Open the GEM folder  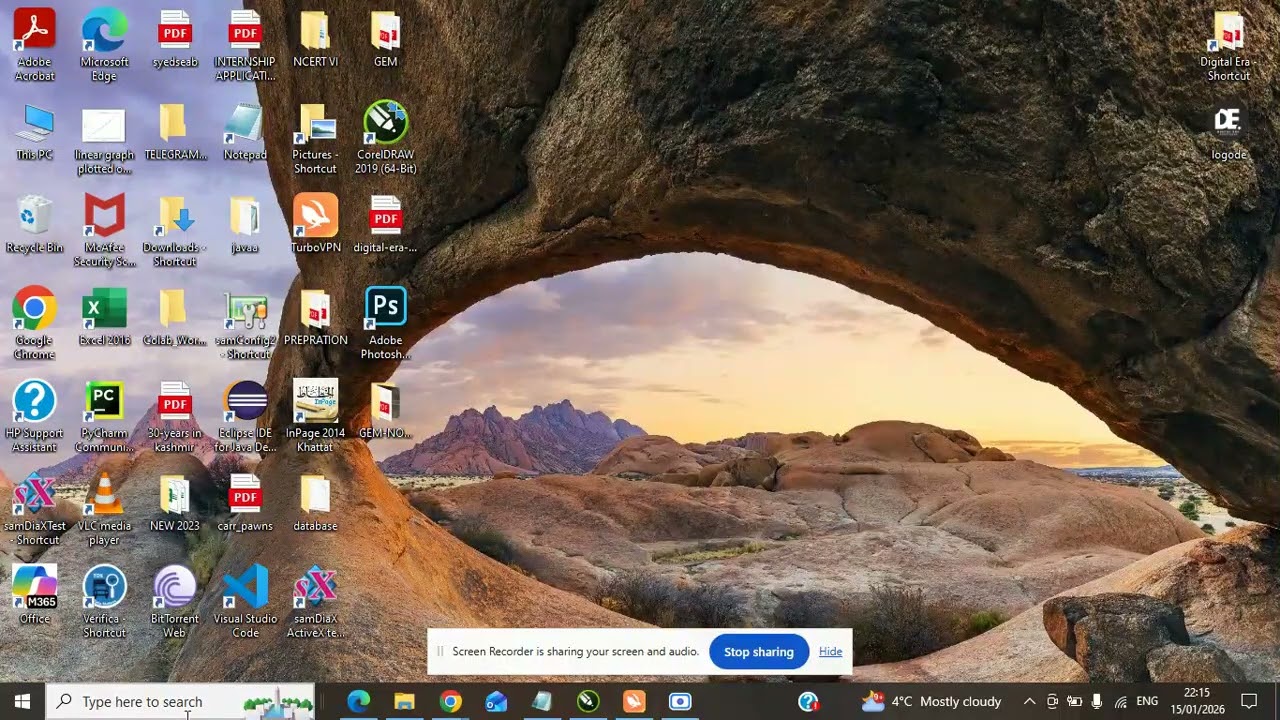[385, 40]
